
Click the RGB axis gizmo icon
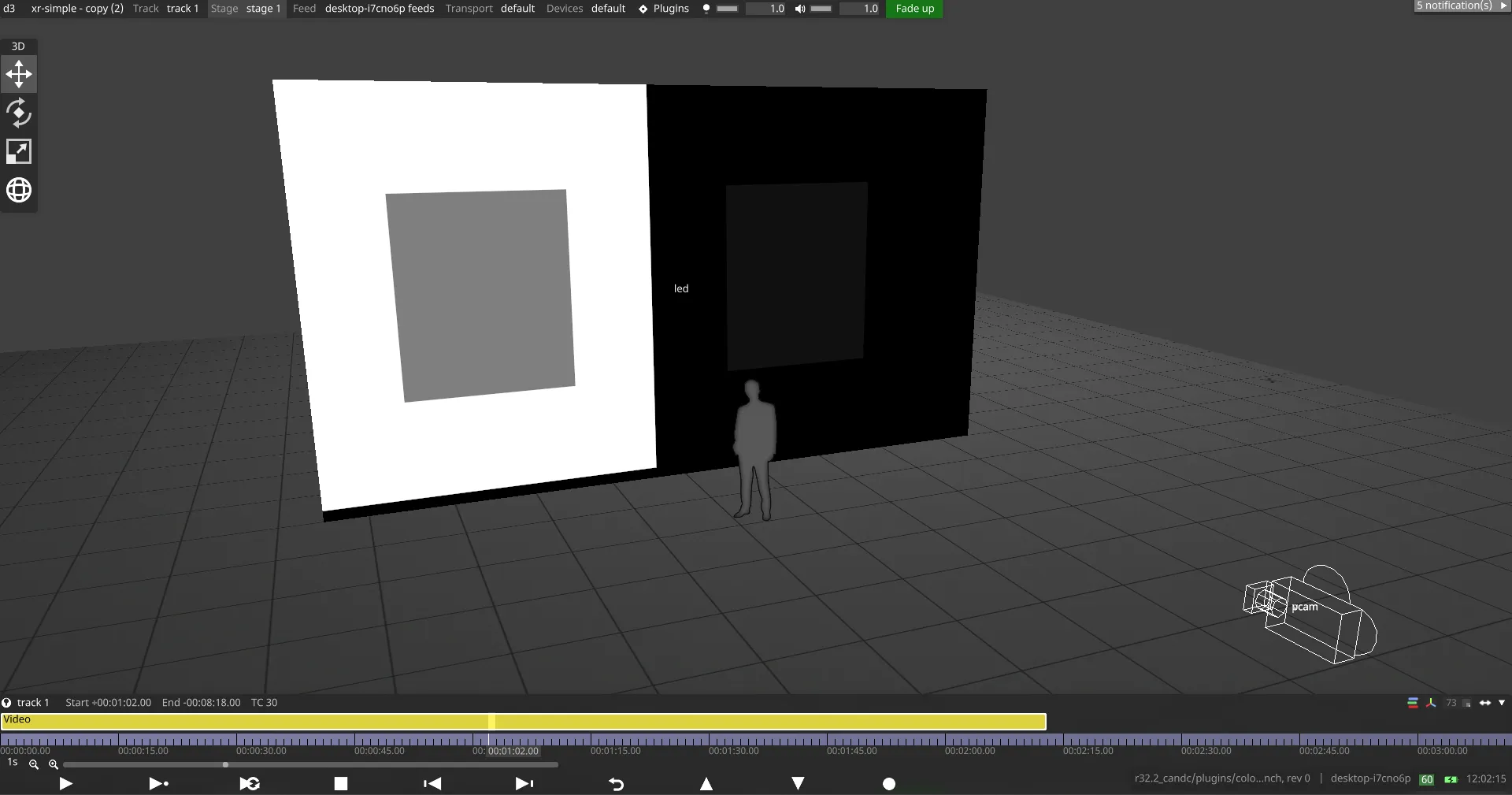(1431, 703)
